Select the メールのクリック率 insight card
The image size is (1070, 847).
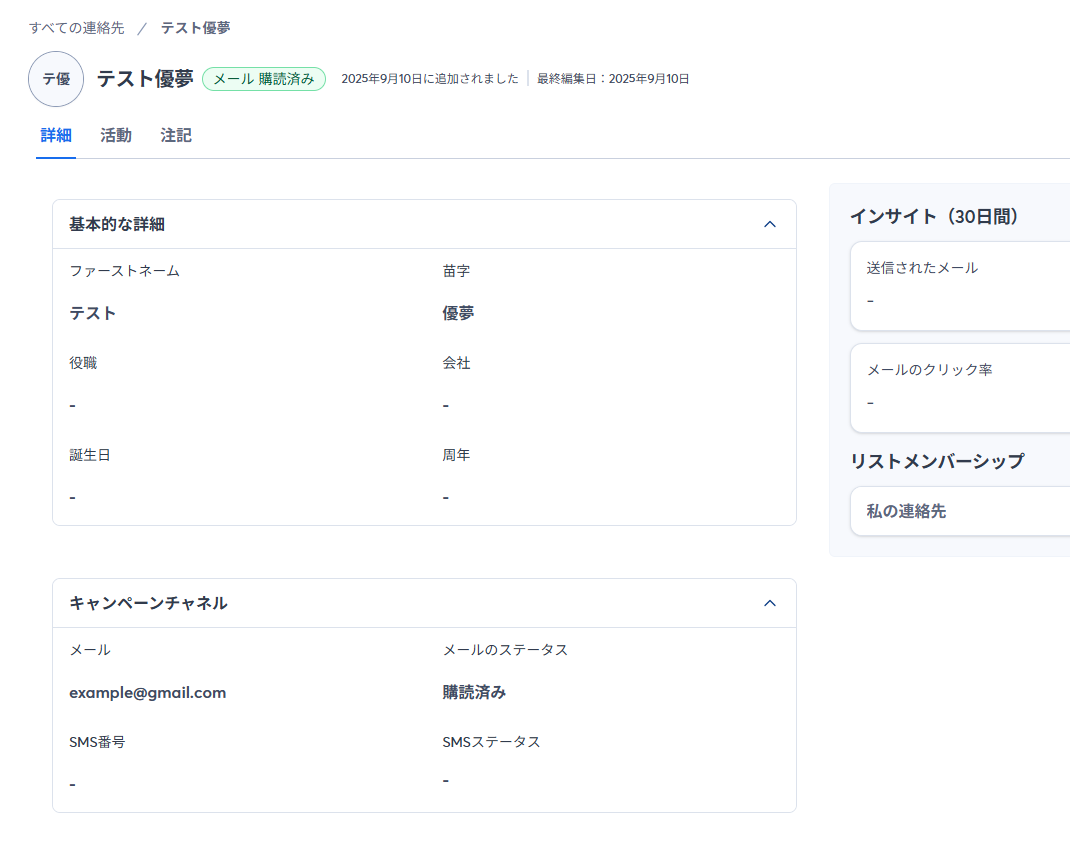click(x=960, y=387)
